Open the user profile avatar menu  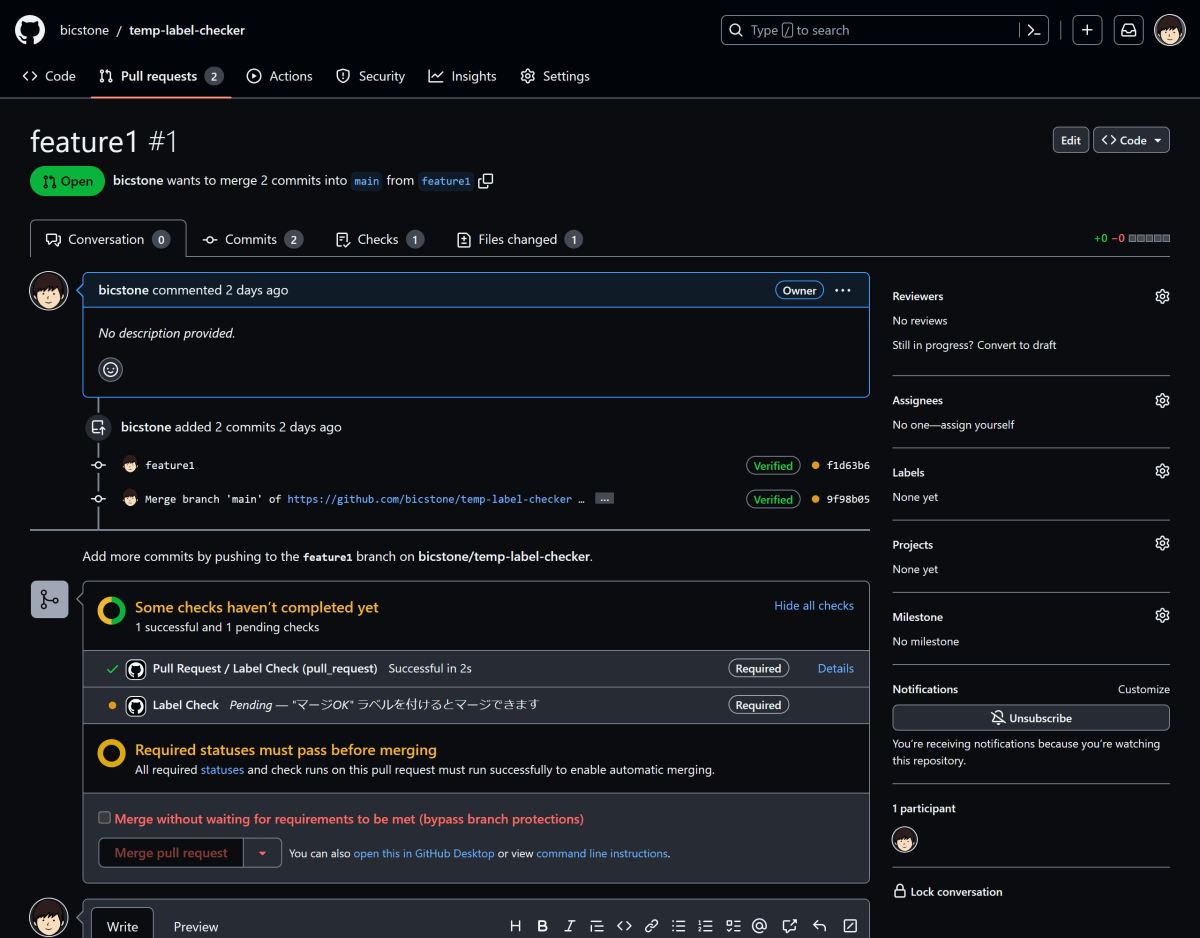[x=1170, y=30]
